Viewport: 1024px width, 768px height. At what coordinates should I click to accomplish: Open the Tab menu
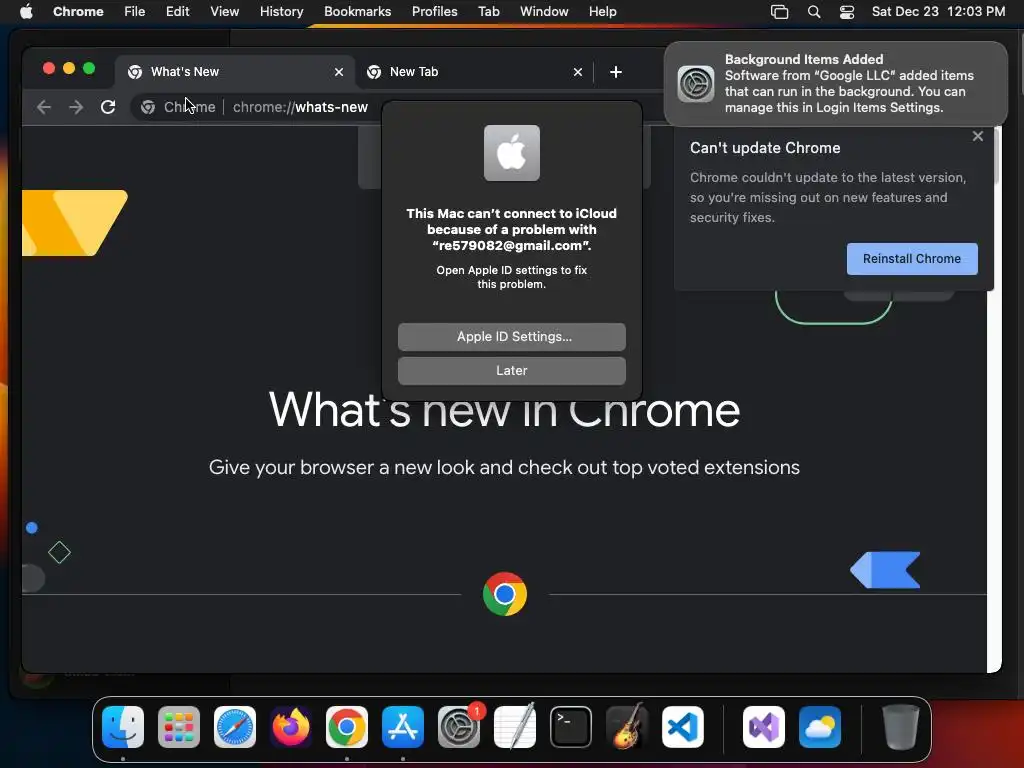488,12
